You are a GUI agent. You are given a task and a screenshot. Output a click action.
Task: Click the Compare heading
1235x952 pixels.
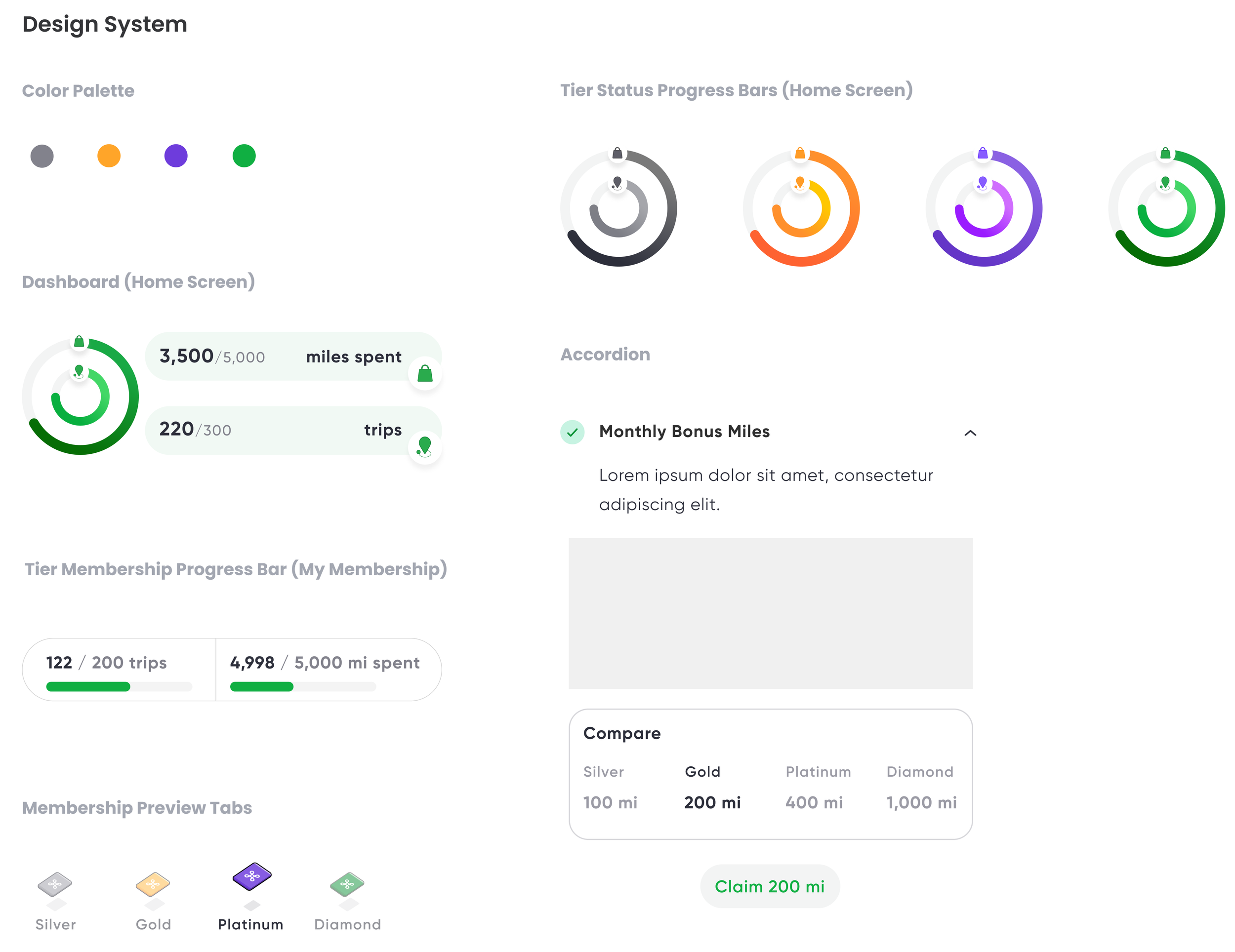click(x=622, y=734)
